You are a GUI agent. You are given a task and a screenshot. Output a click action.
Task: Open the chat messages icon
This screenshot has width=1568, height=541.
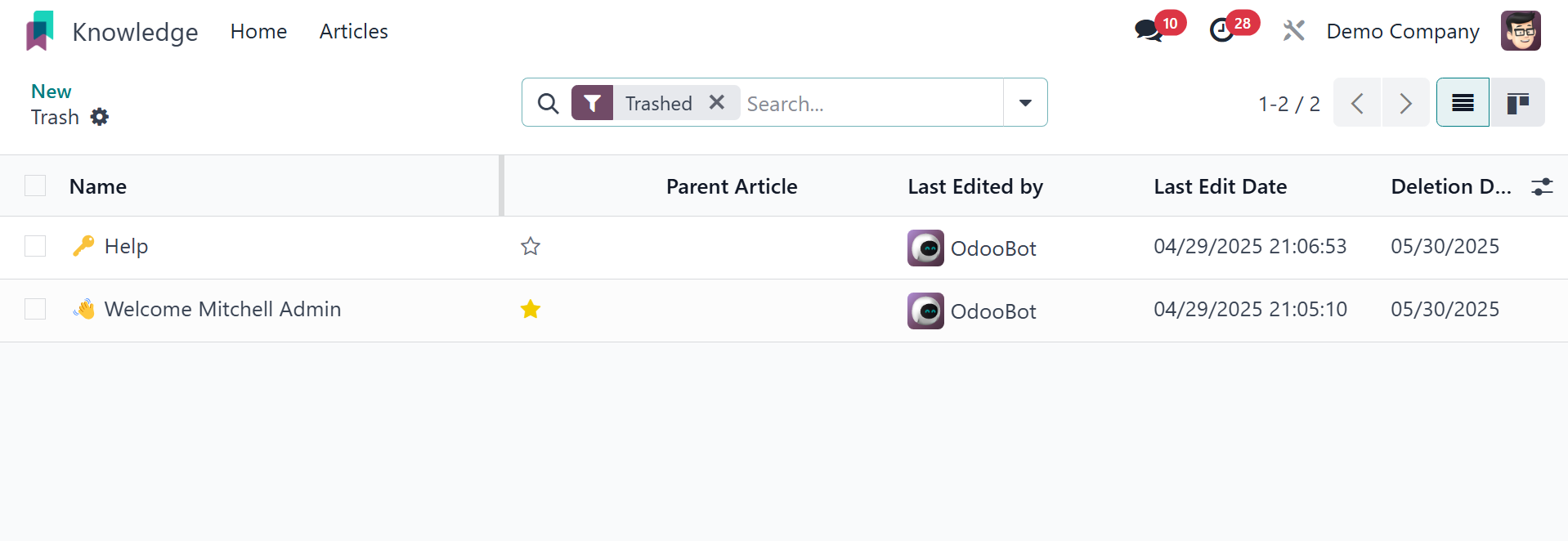click(x=1148, y=31)
